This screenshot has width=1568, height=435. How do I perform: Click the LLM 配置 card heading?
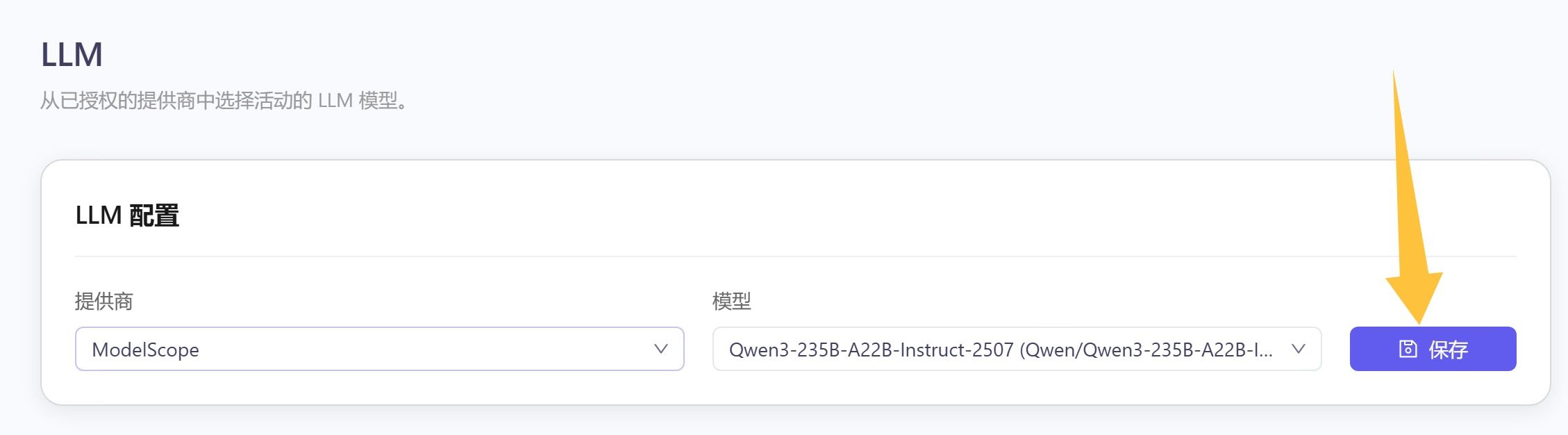[x=127, y=215]
